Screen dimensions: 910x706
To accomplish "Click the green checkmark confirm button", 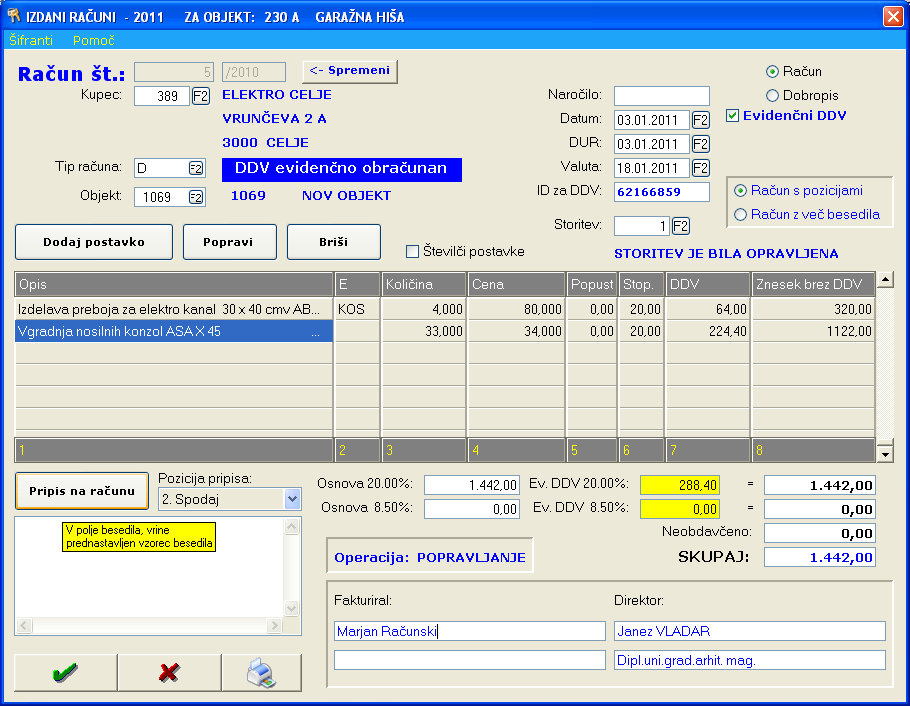I will [65, 673].
